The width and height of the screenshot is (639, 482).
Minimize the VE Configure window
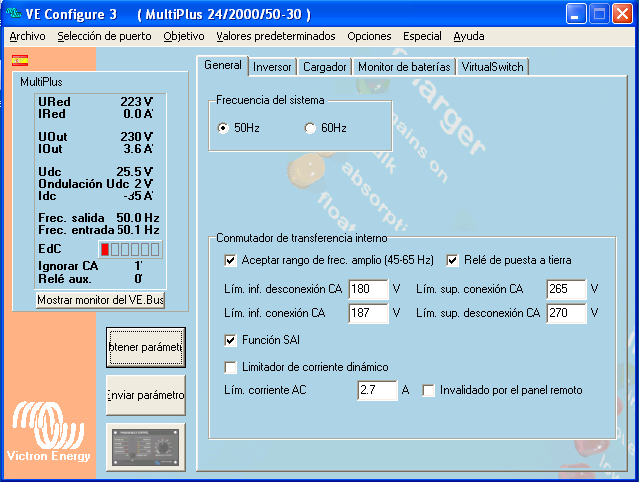576,14
